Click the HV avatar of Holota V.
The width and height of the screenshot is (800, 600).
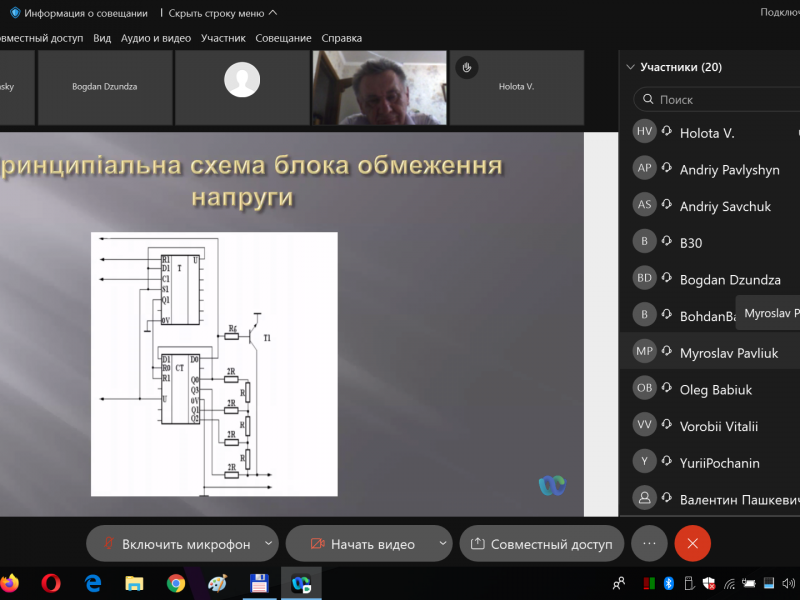pos(645,132)
